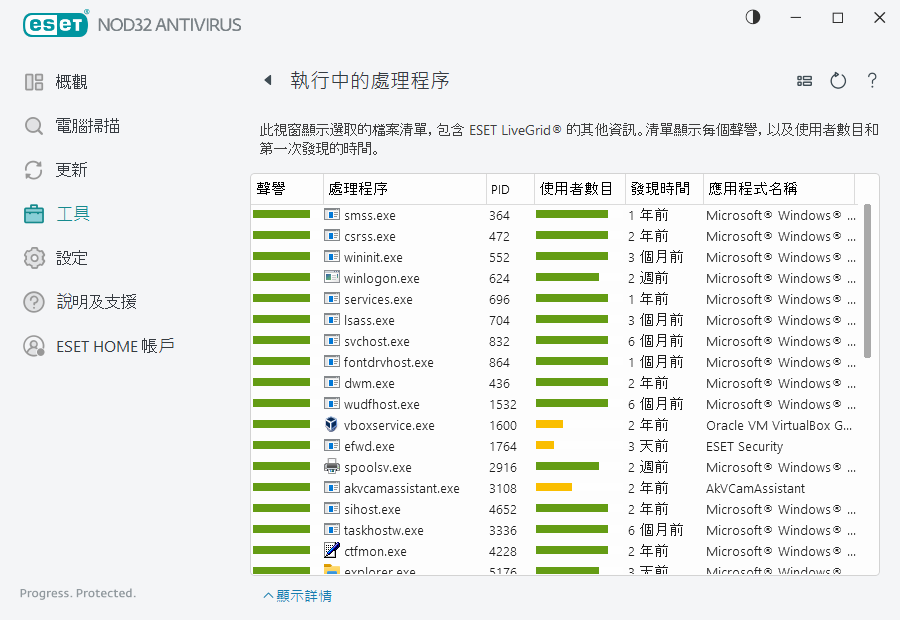Click the 概觀 sidebar icon
This screenshot has height=620, width=900.
[34, 82]
